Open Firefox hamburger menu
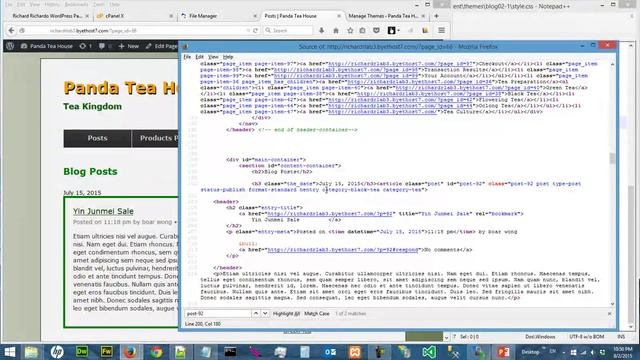The height and width of the screenshot is (360, 640). (x=441, y=31)
